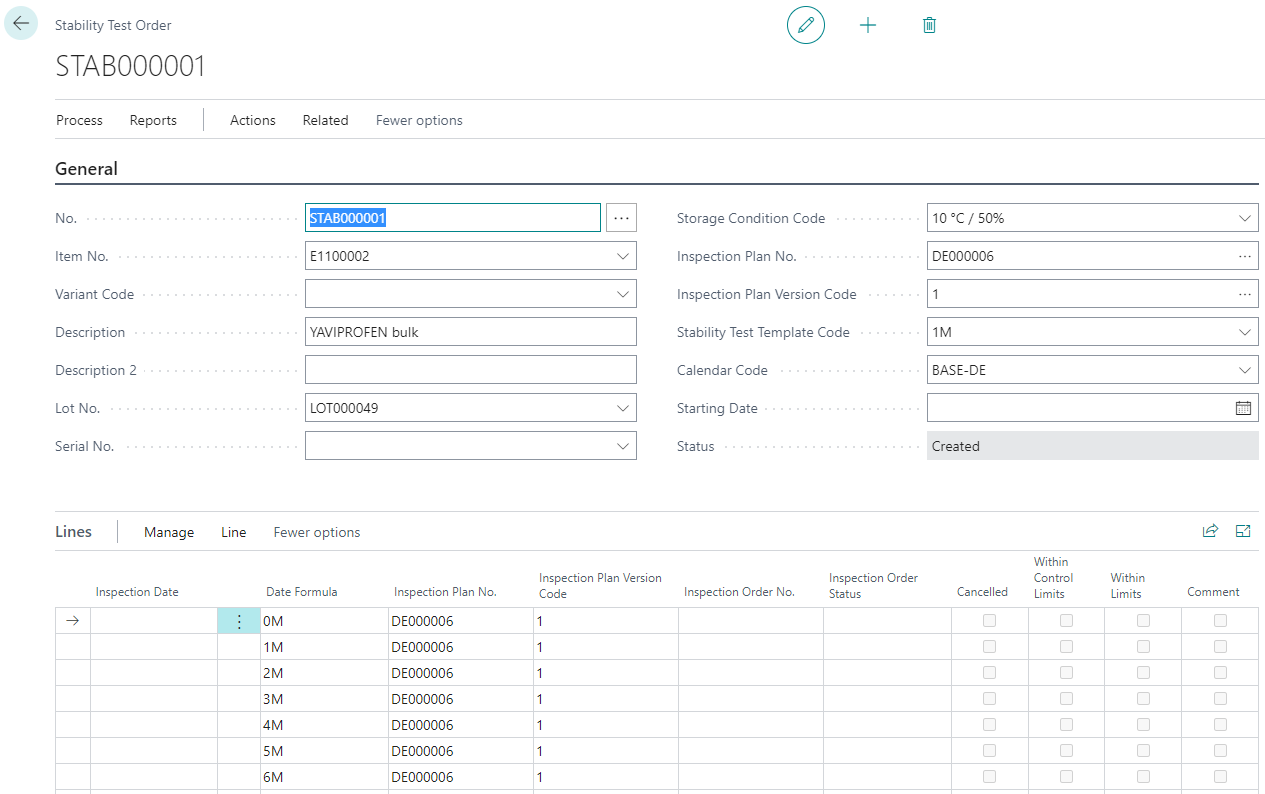Expand the Variant Code dropdown
1265x794 pixels.
point(623,294)
